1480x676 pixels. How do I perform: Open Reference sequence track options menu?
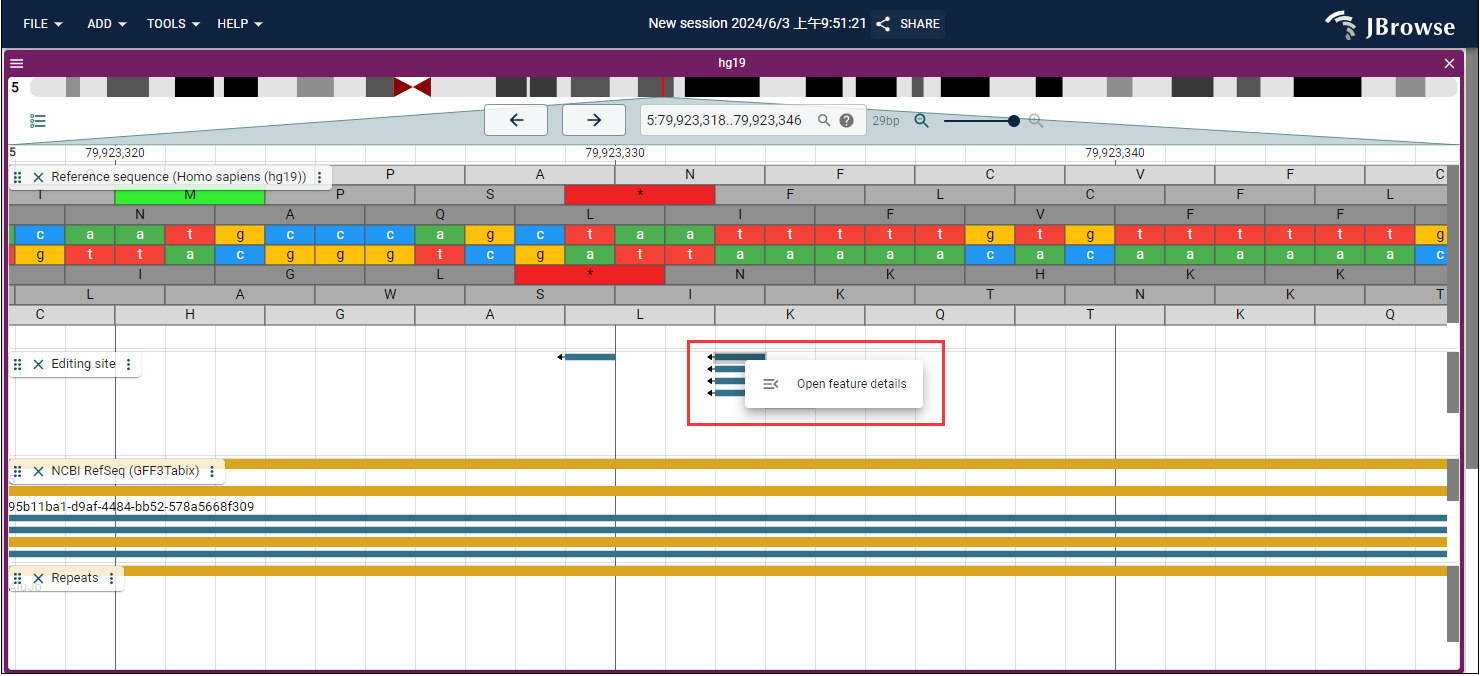[319, 177]
